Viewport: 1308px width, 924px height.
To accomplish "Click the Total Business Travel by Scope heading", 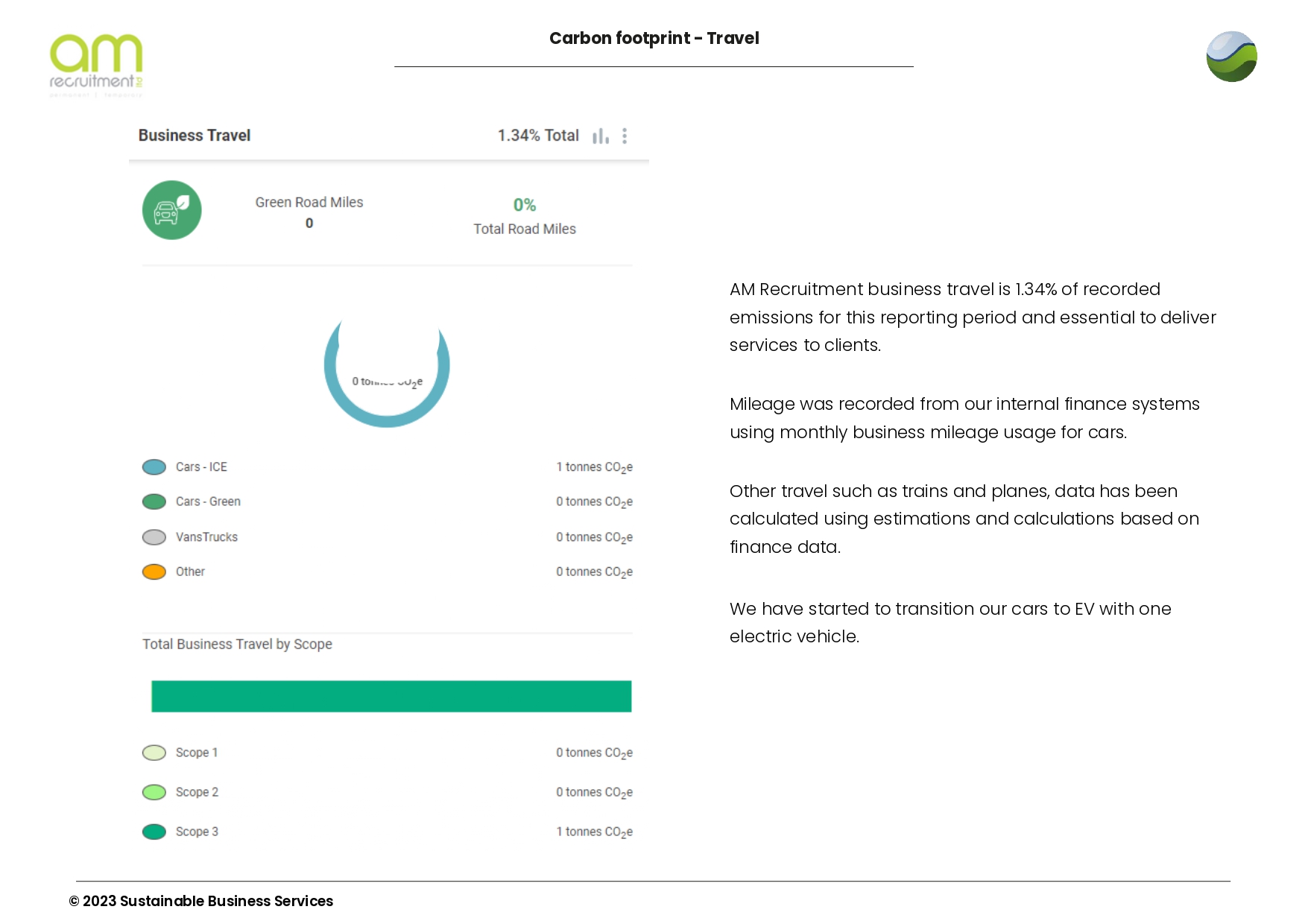I will (x=237, y=644).
